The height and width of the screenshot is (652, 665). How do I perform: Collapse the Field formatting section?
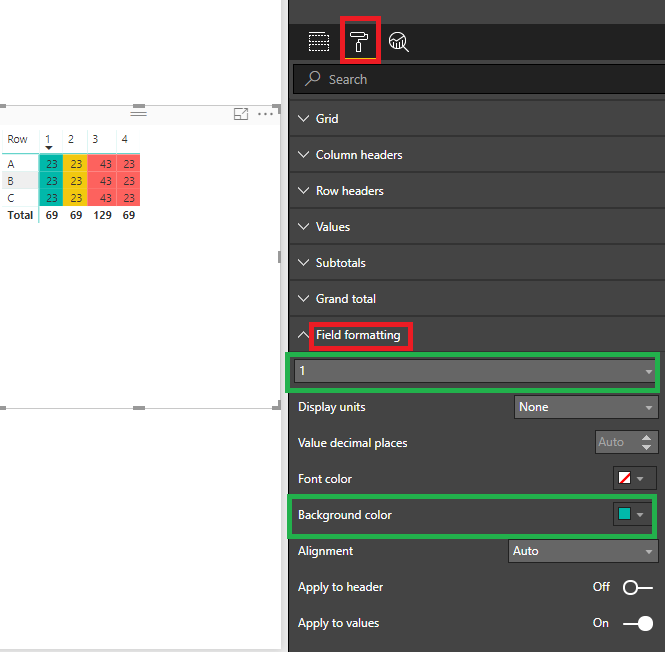click(477, 335)
